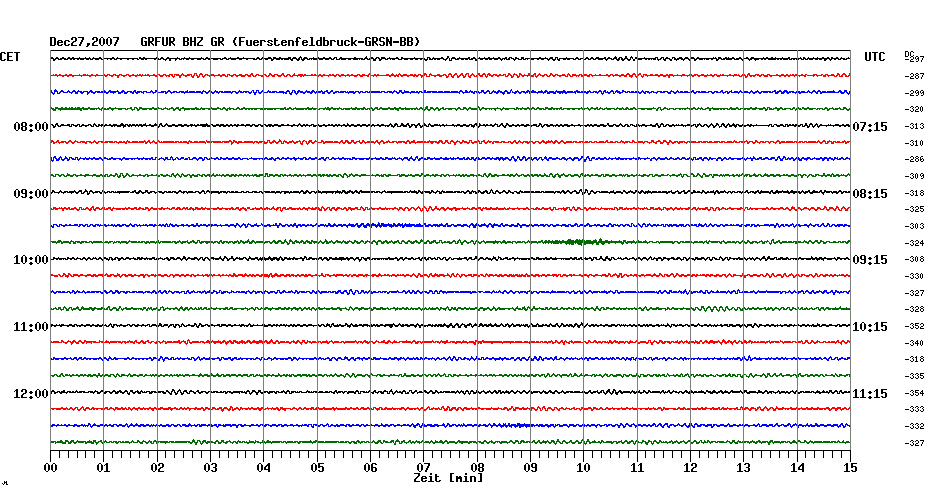
Task: Select the DC offset value -320
Action: point(915,110)
